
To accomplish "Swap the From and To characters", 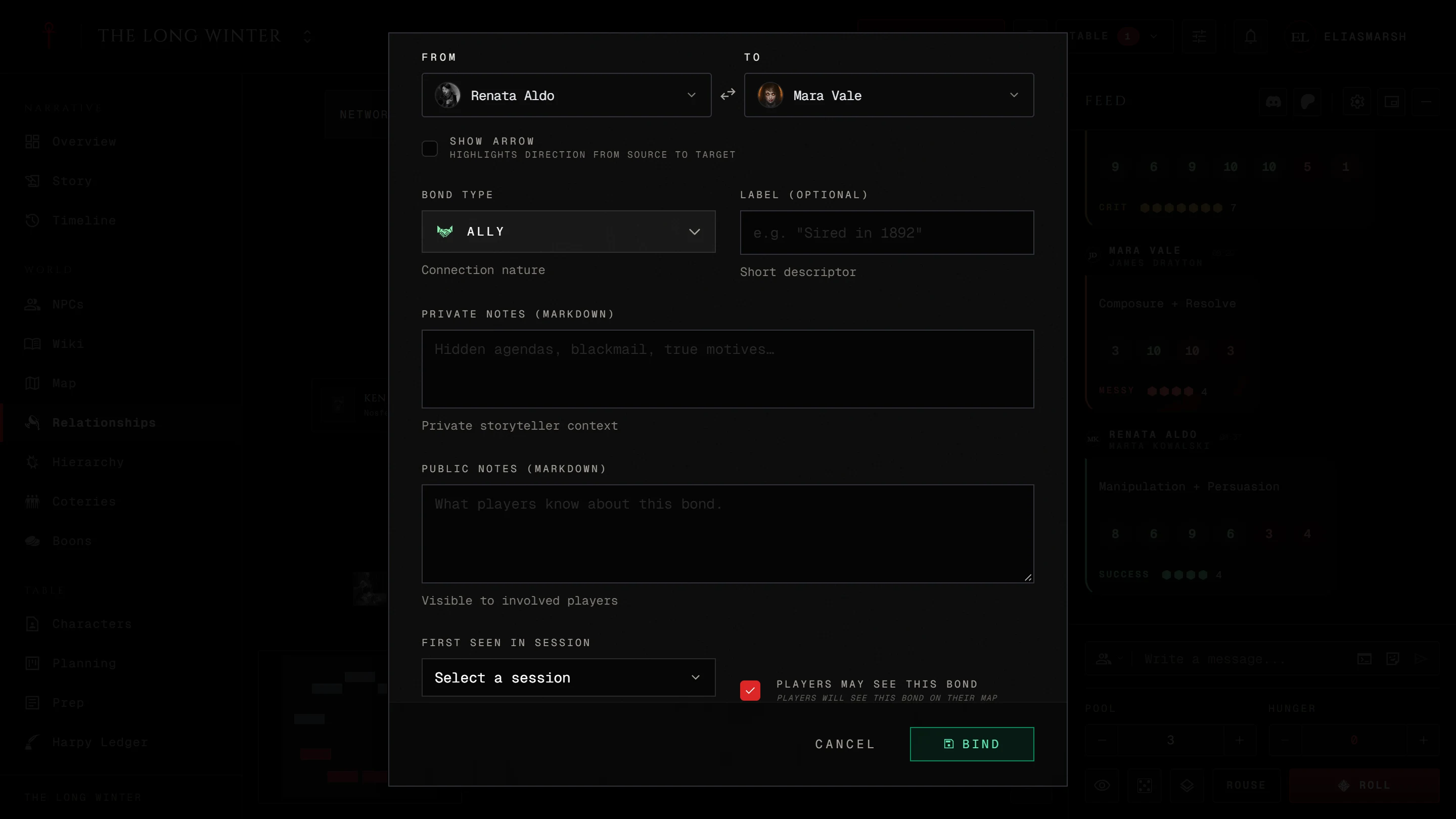I will (727, 95).
